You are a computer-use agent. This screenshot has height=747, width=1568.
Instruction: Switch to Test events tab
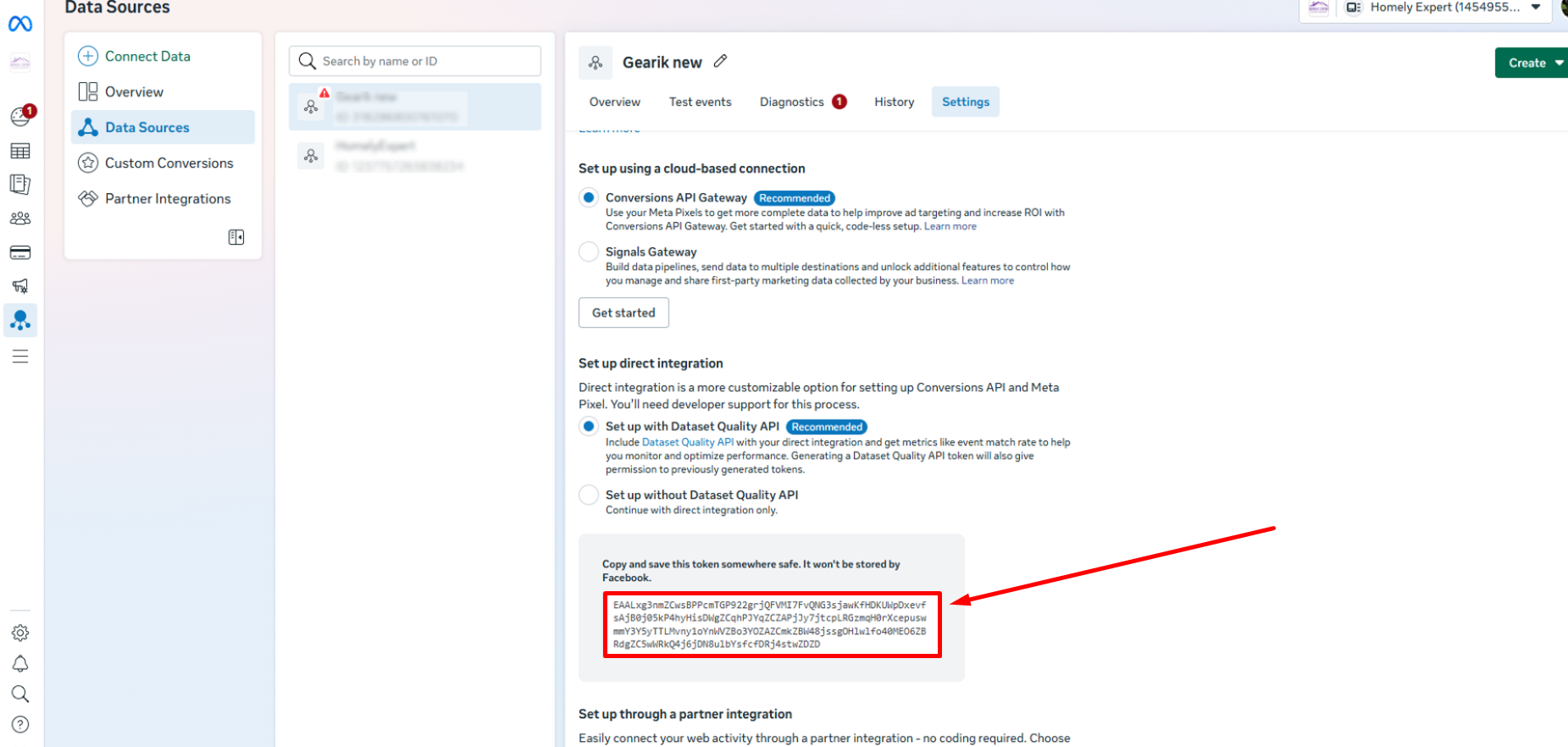tap(701, 102)
